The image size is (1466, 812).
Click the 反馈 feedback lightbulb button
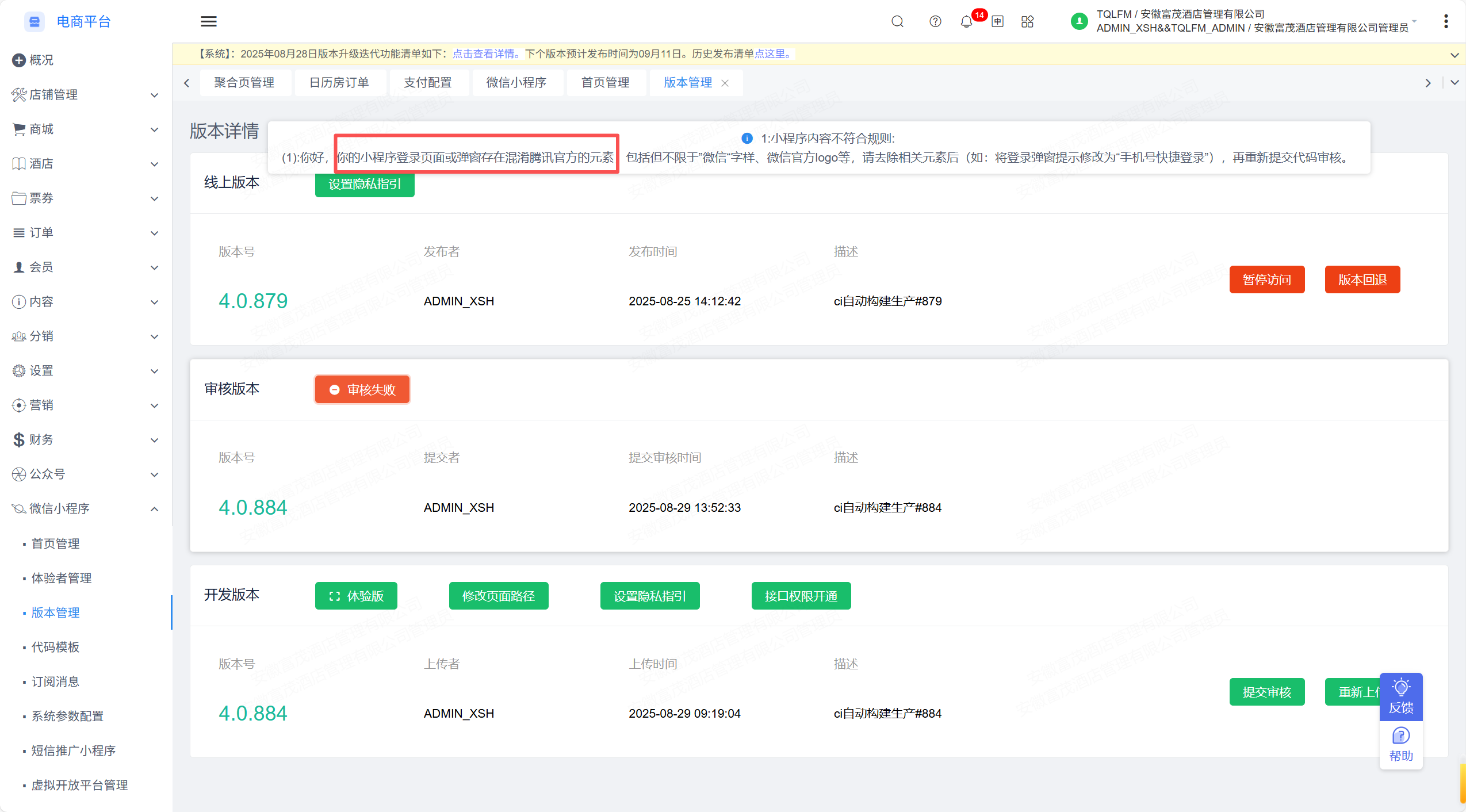(x=1400, y=696)
